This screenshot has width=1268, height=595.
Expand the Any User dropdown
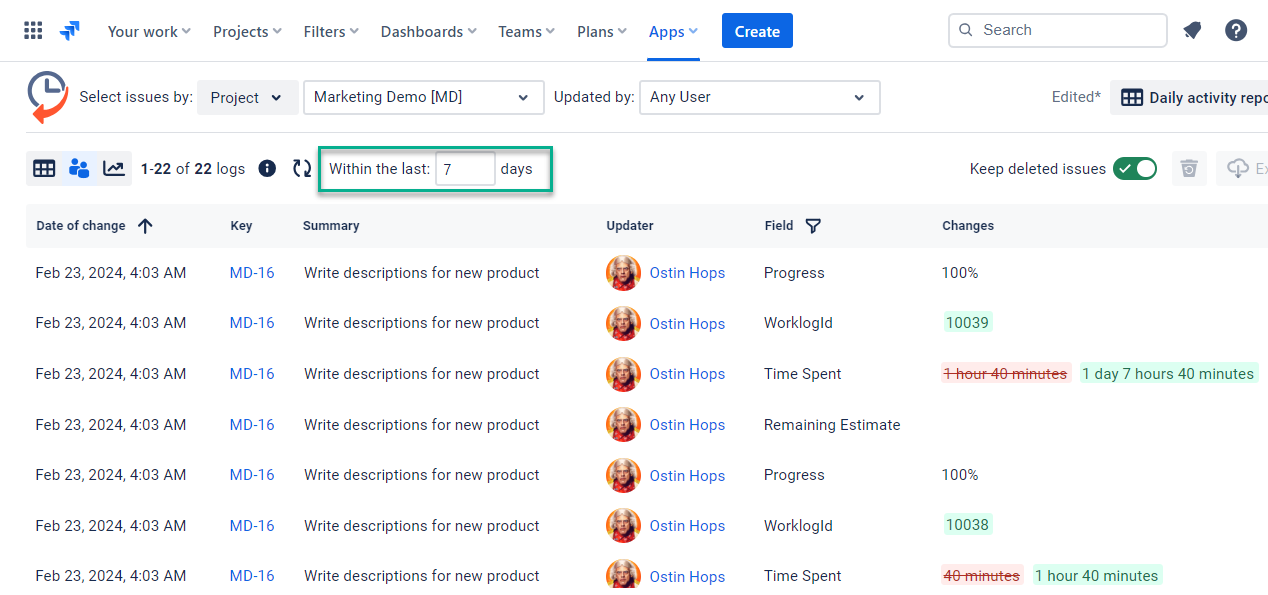click(759, 98)
